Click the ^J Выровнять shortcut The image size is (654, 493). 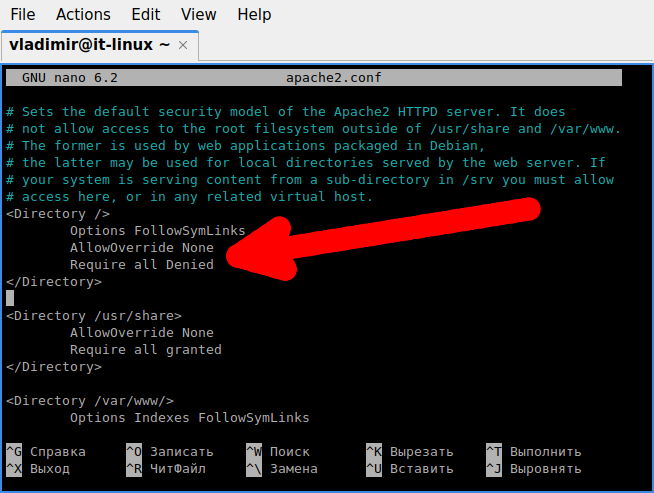pos(534,469)
